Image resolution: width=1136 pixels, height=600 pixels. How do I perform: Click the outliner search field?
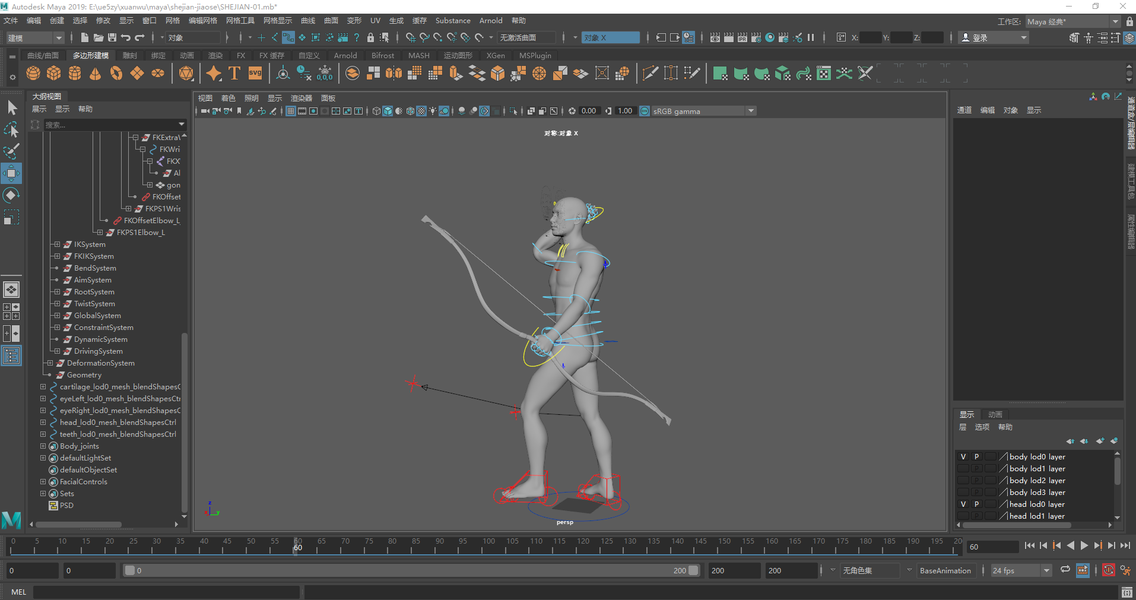[114, 125]
